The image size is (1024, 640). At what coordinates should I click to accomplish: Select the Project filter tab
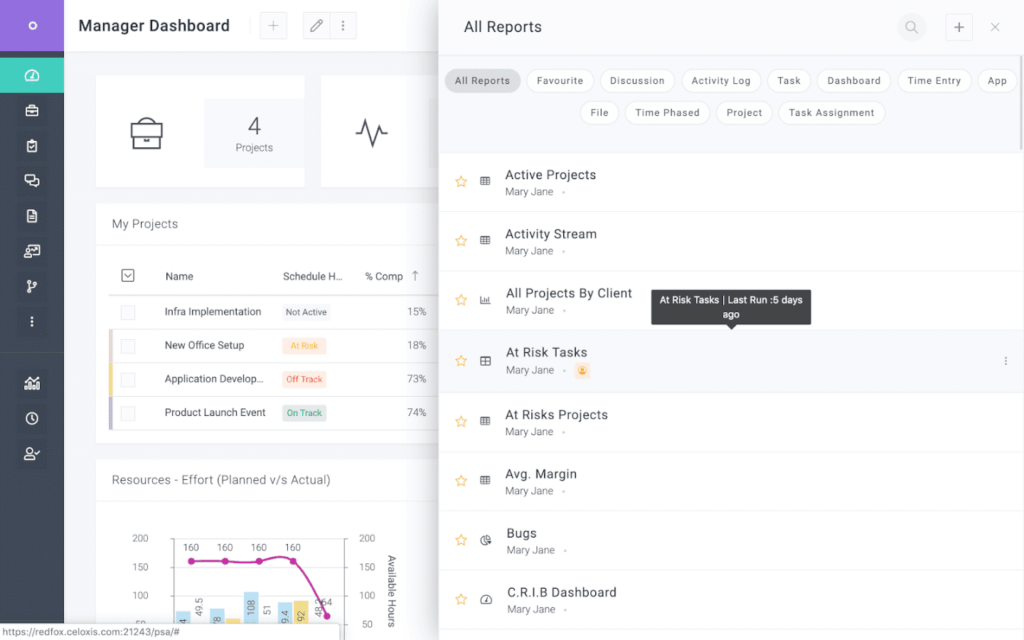pyautogui.click(x=744, y=112)
